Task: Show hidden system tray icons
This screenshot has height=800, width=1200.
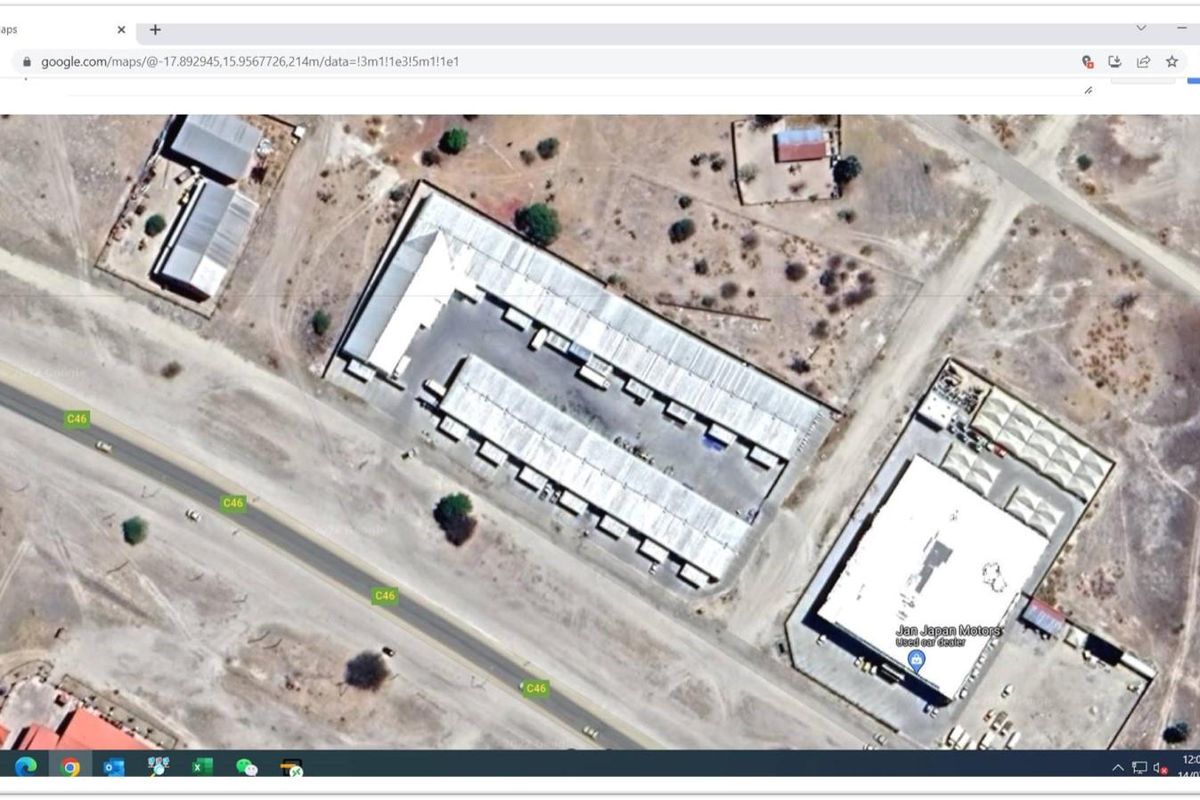Action: click(1118, 767)
